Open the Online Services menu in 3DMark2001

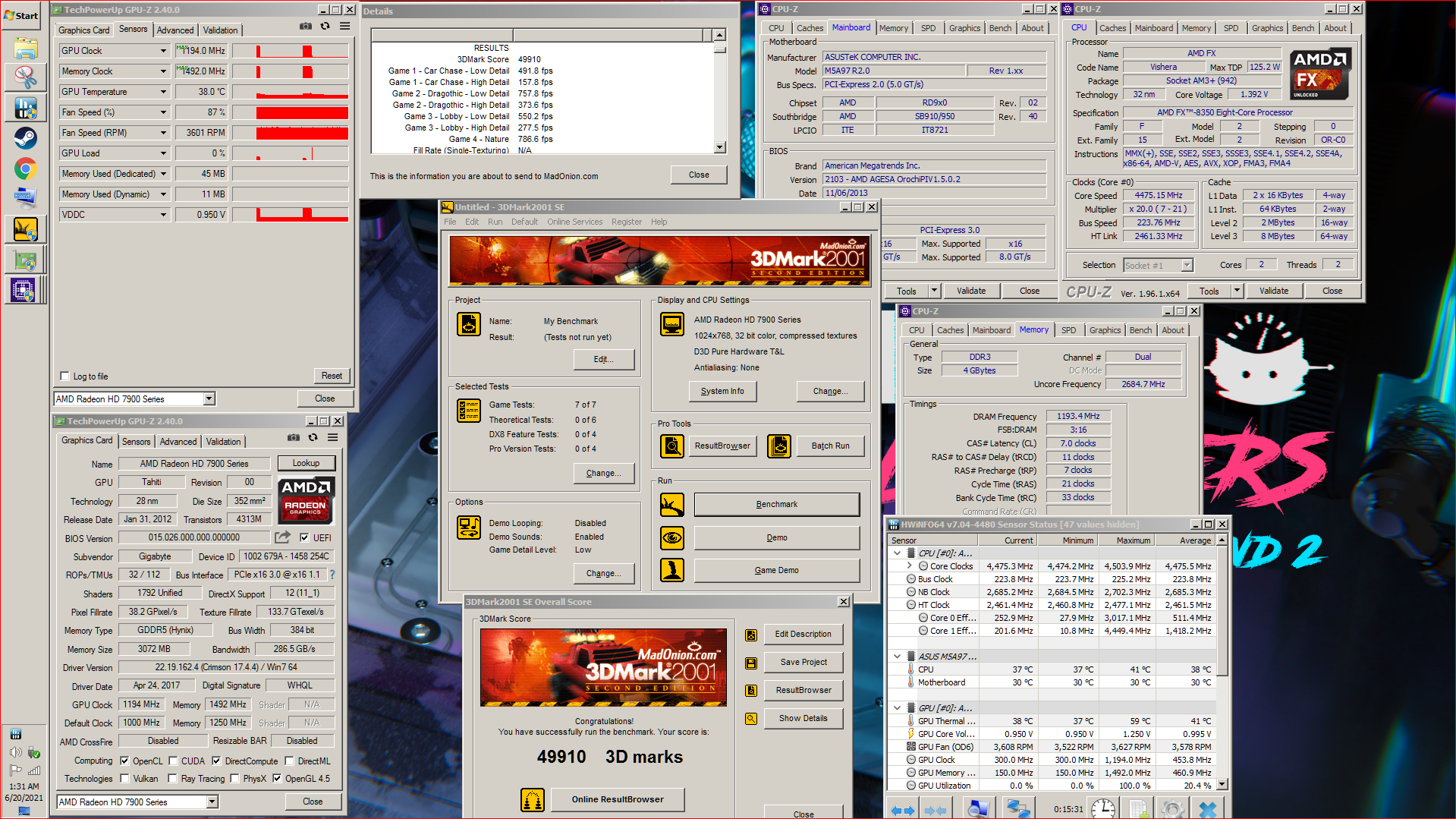574,222
